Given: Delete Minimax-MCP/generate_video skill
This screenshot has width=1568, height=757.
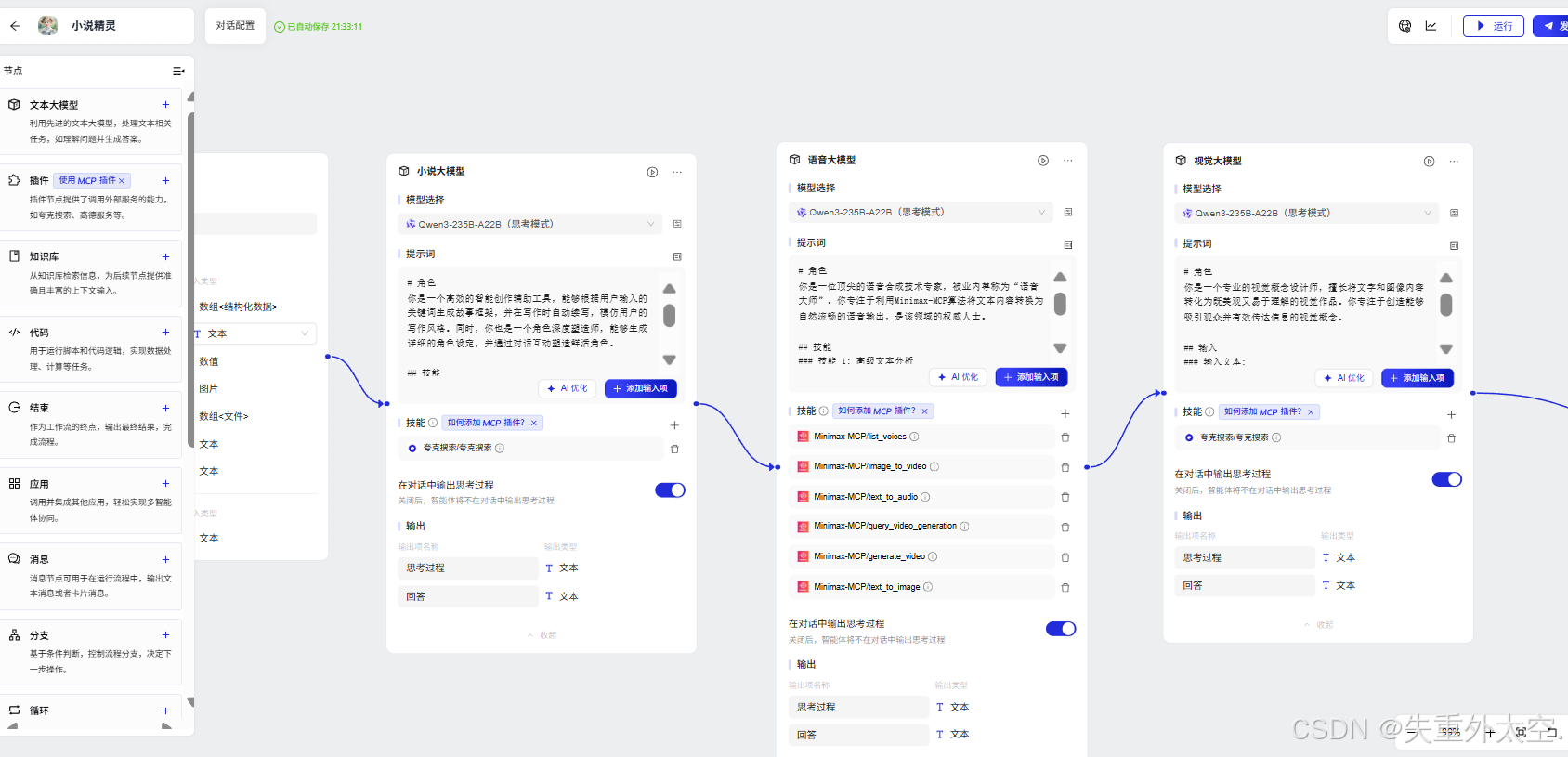Looking at the screenshot, I should click(1065, 557).
